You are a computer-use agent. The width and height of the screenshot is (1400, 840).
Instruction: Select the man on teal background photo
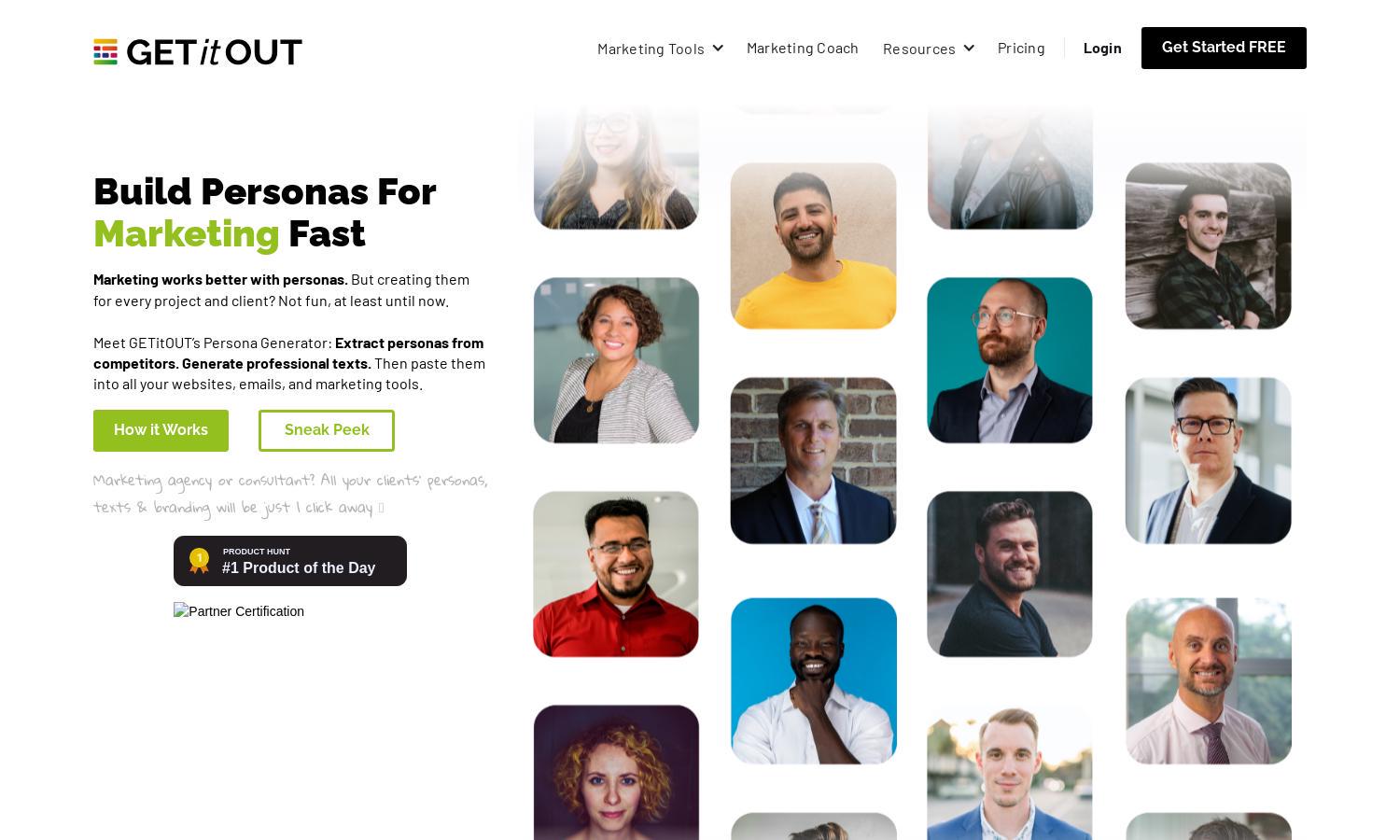[x=1010, y=360]
